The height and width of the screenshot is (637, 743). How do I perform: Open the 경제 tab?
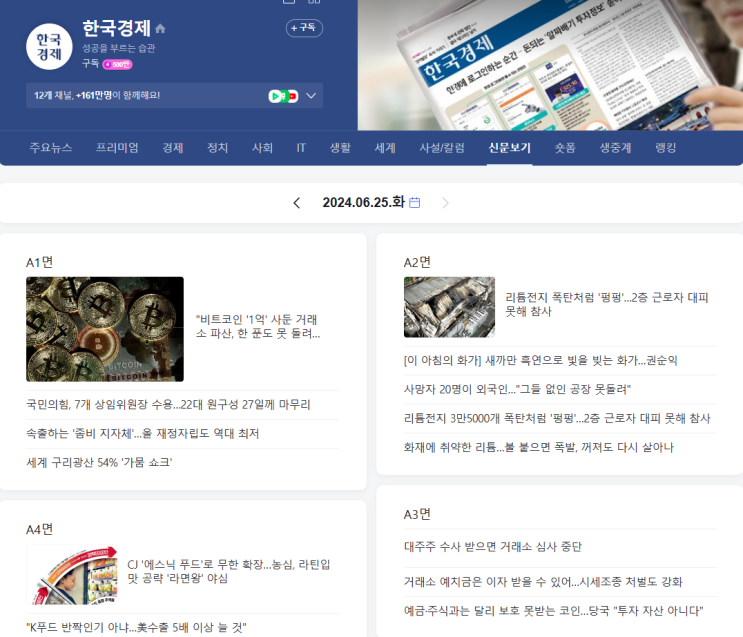coord(173,148)
